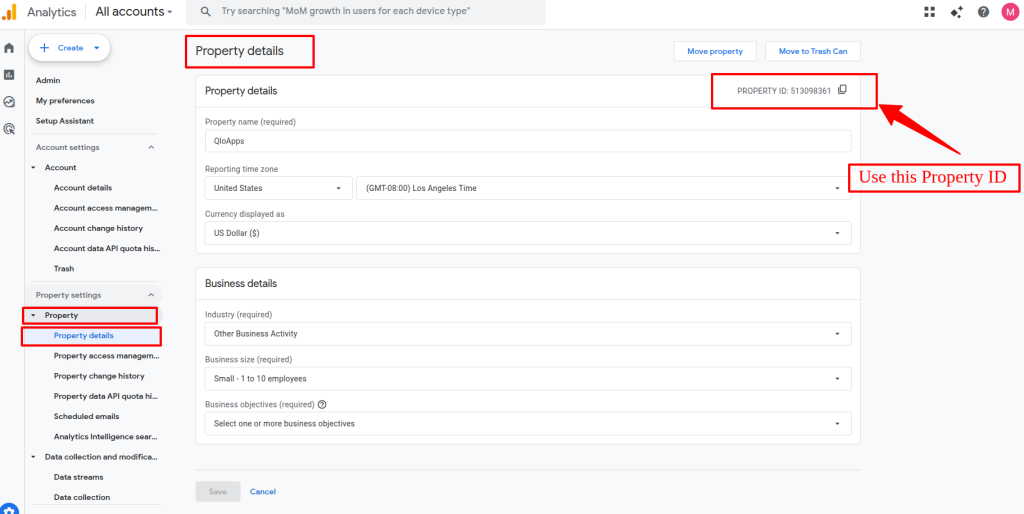Click the Property name input field
This screenshot has width=1024, height=514.
527,141
